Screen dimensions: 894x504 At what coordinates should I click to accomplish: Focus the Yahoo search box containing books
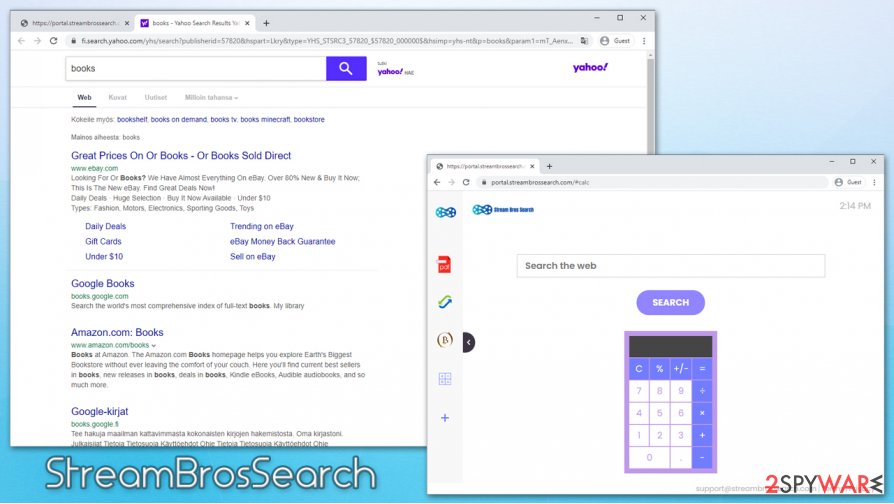(x=196, y=68)
